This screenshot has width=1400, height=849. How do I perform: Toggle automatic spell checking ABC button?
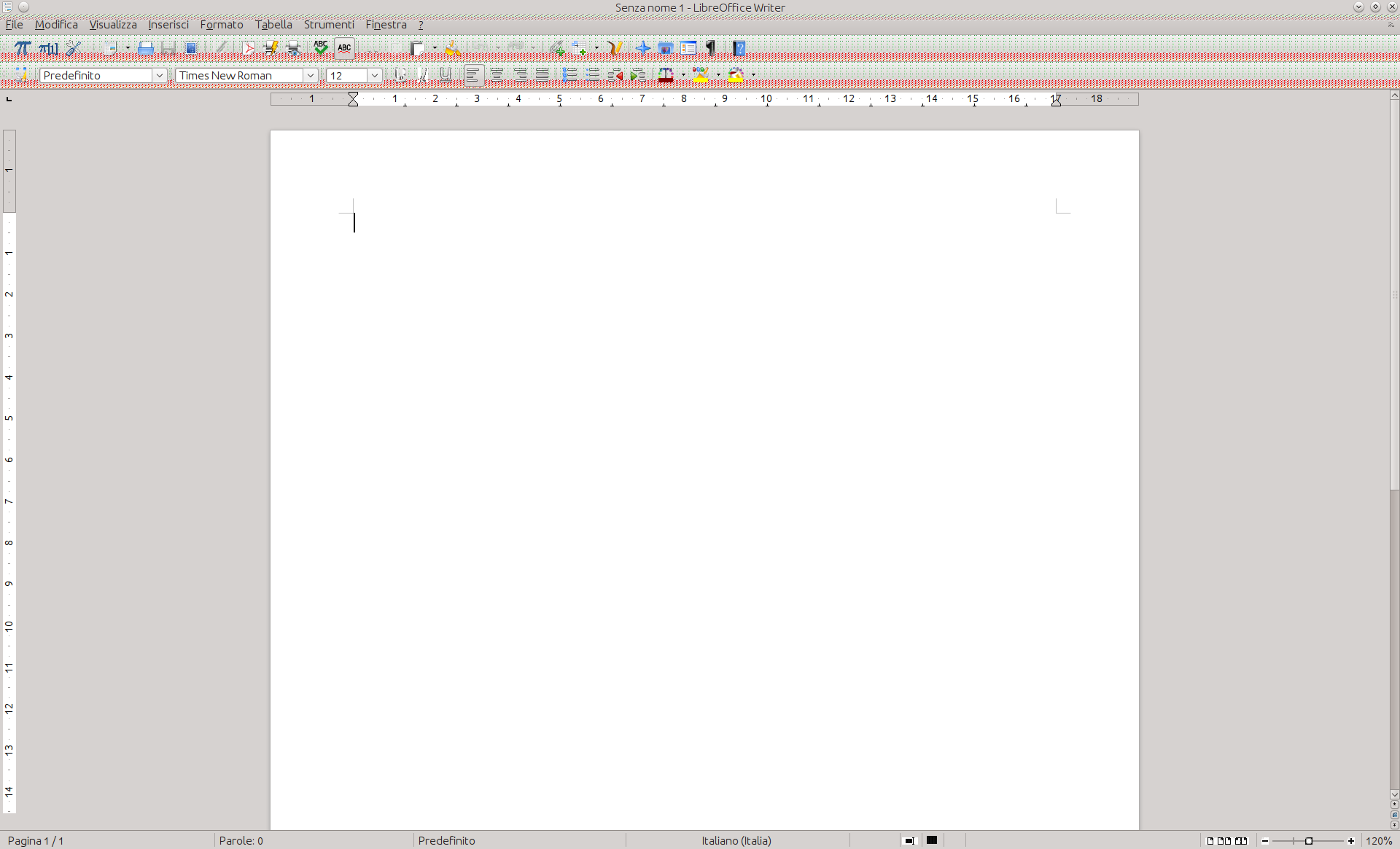point(344,49)
